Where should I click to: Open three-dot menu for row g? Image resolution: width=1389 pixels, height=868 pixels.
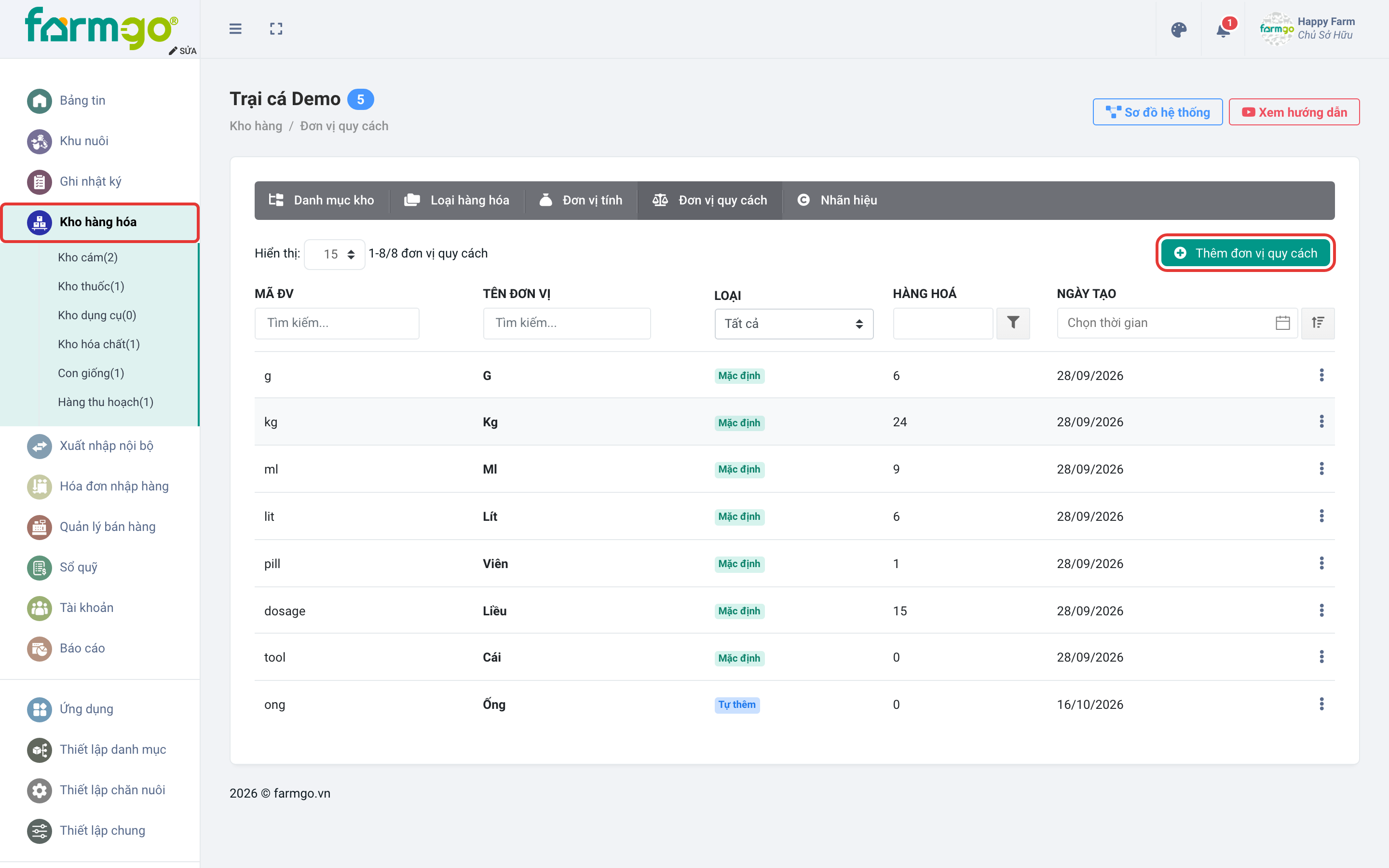coord(1321,376)
